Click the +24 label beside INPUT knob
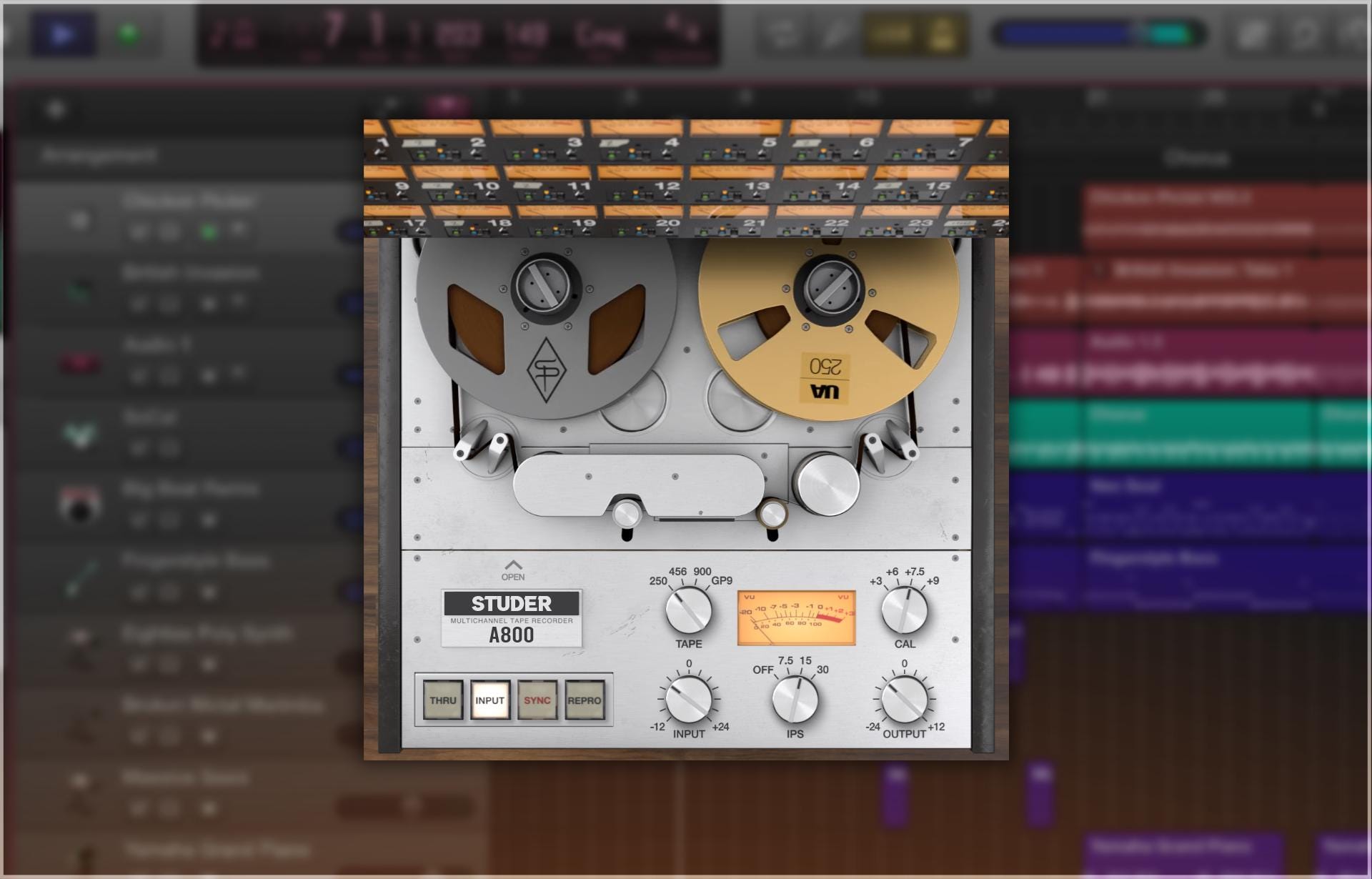This screenshot has width=1372, height=879. pyautogui.click(x=720, y=727)
